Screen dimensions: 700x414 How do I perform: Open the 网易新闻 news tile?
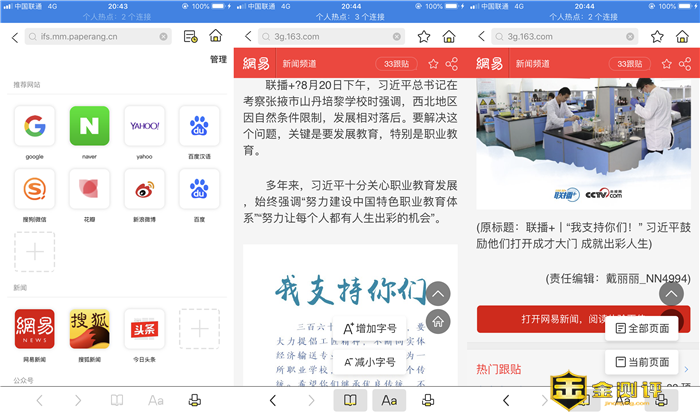(x=35, y=329)
